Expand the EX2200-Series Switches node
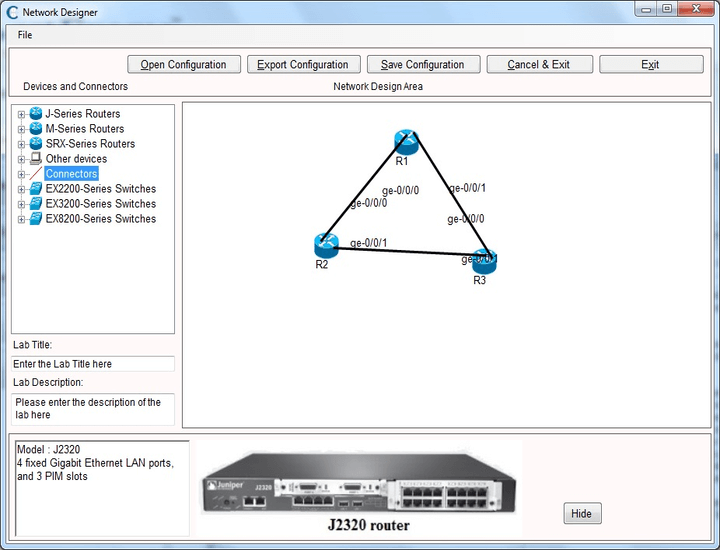Viewport: 720px width, 550px height. [x=21, y=190]
